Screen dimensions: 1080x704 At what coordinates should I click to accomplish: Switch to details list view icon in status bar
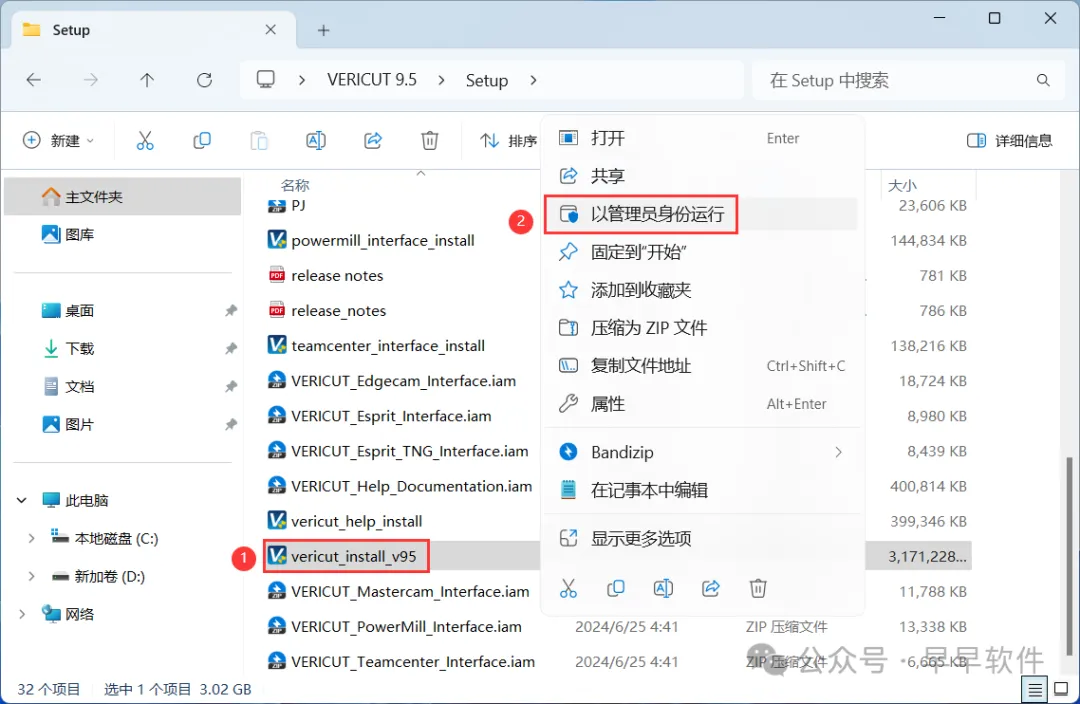click(x=1035, y=689)
